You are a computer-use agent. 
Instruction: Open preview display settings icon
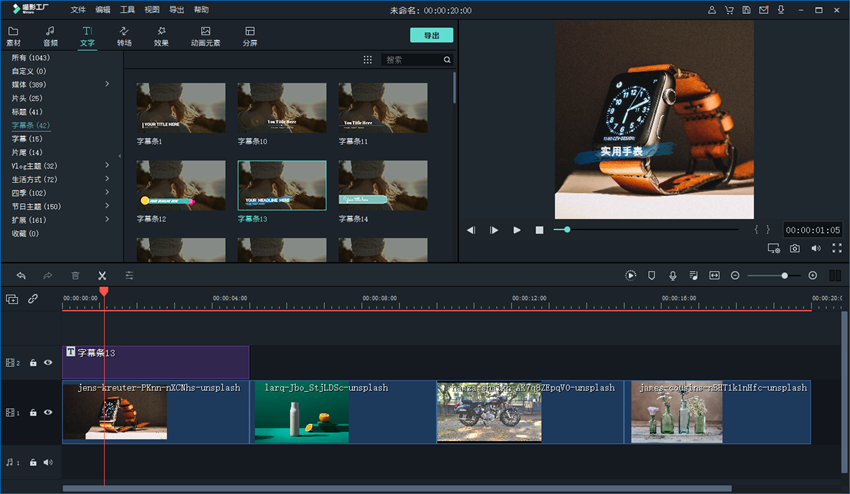[774, 248]
